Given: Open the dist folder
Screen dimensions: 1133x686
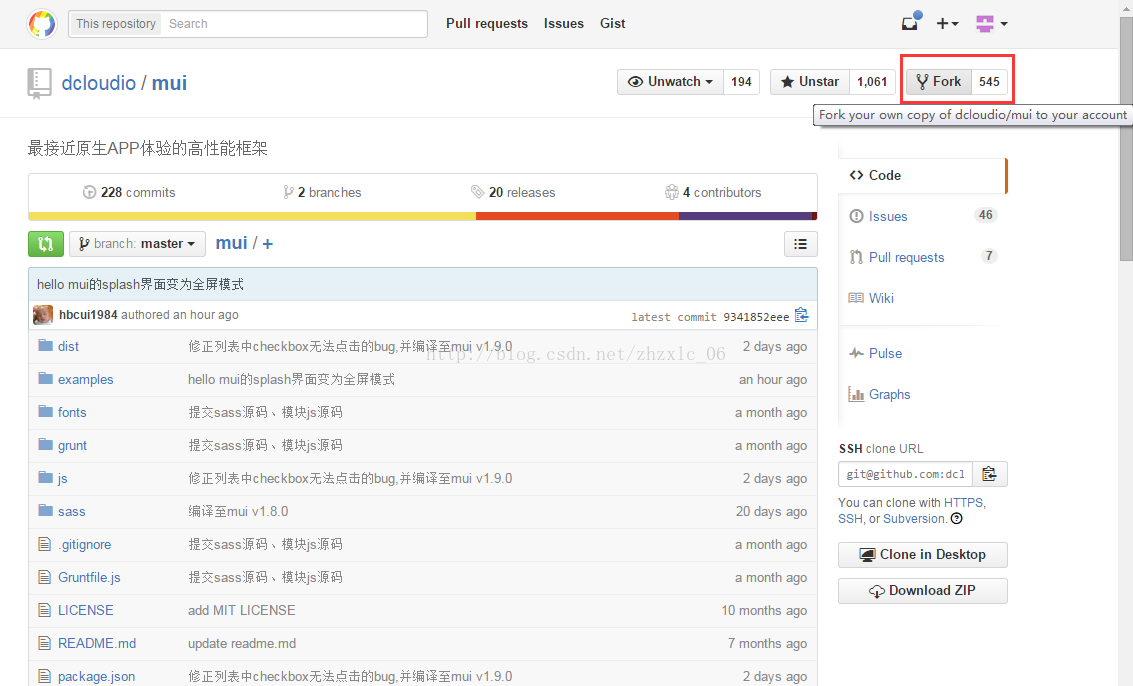Looking at the screenshot, I should pyautogui.click(x=69, y=346).
